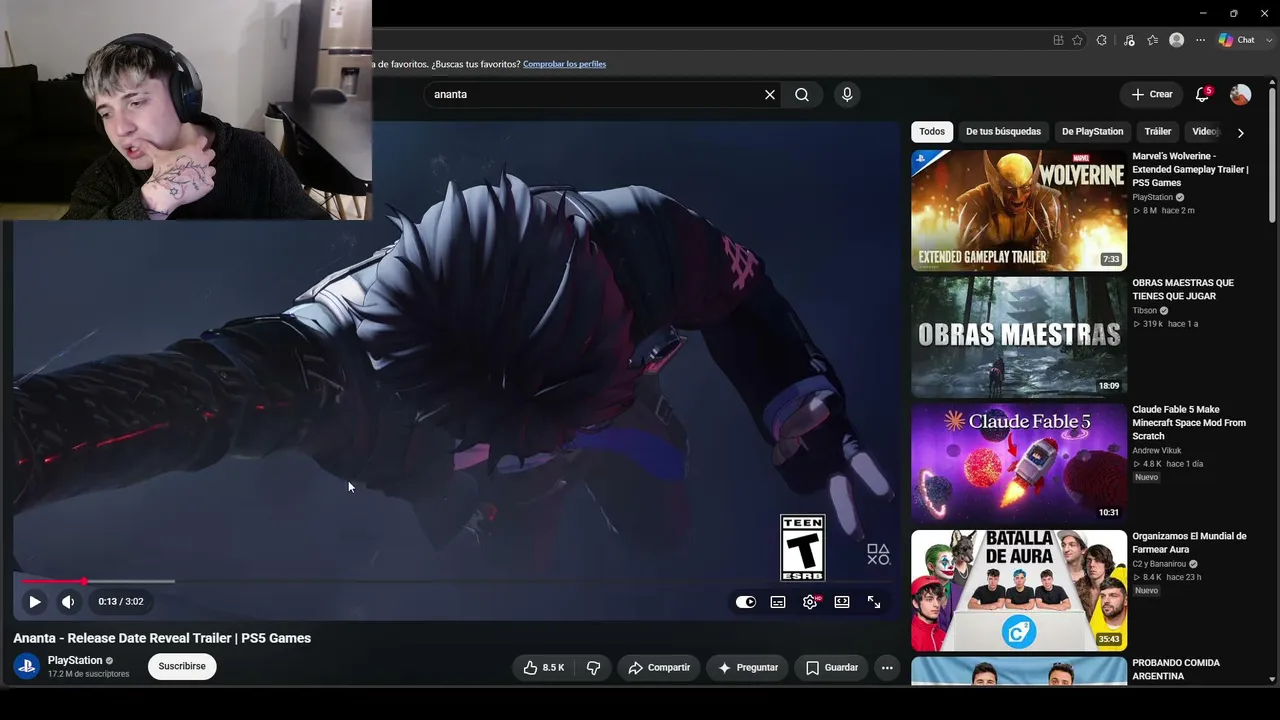Select the 'Todos' filter chip
1280x720 pixels.
(932, 132)
